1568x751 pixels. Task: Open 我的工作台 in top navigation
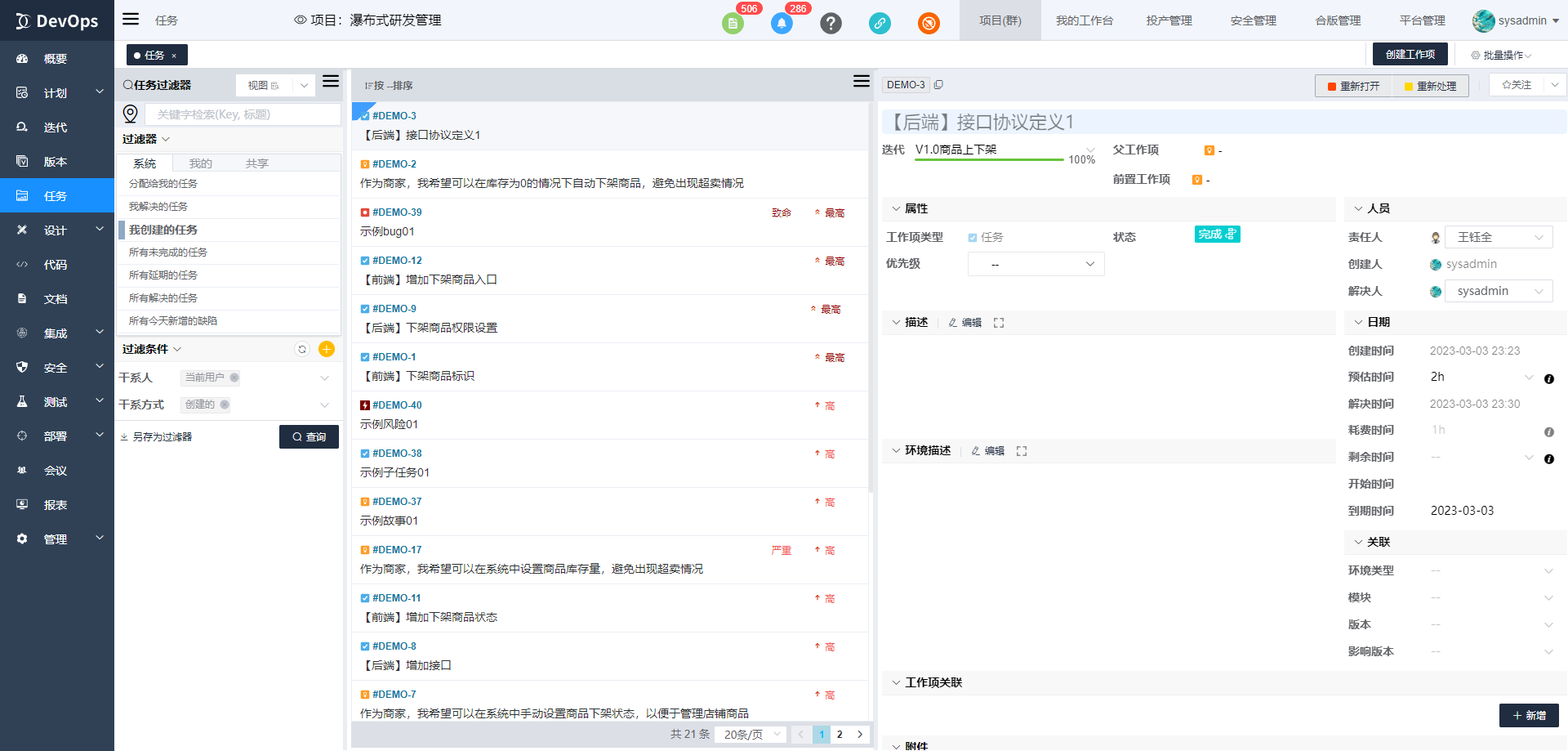coord(1084,20)
